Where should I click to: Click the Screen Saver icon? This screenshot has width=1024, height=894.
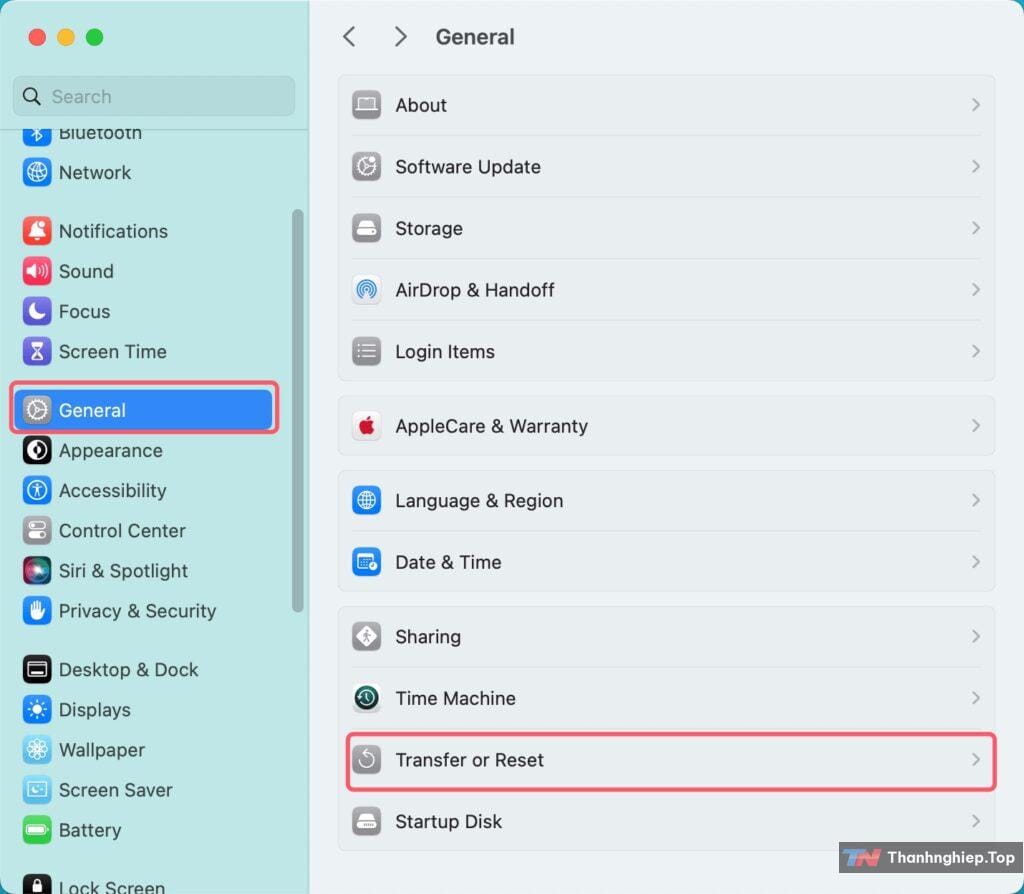[37, 790]
